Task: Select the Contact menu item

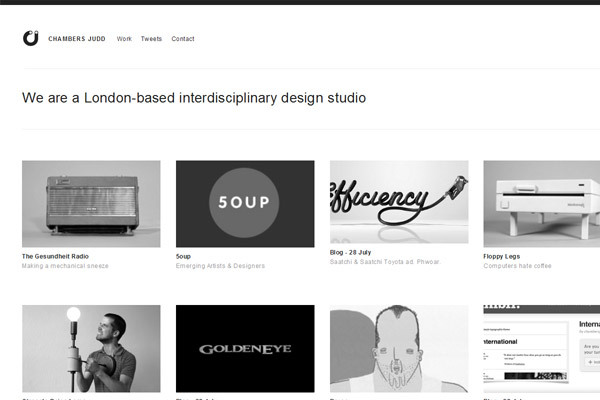Action: (x=183, y=39)
